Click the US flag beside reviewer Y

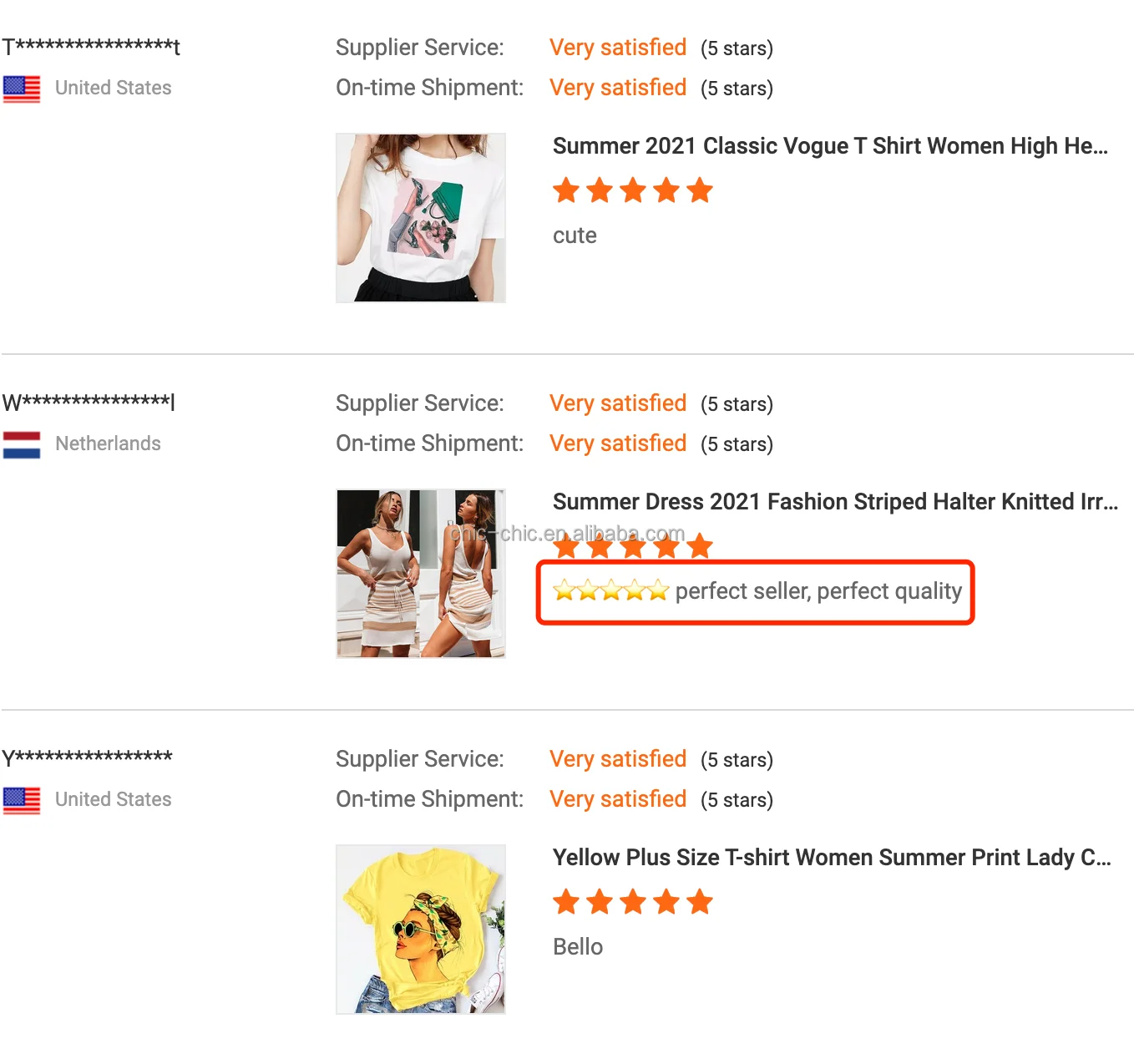tap(22, 800)
